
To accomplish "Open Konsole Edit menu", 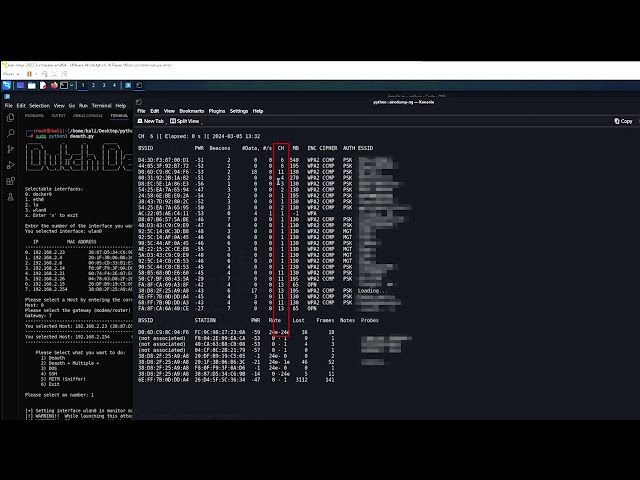I will pyautogui.click(x=155, y=111).
